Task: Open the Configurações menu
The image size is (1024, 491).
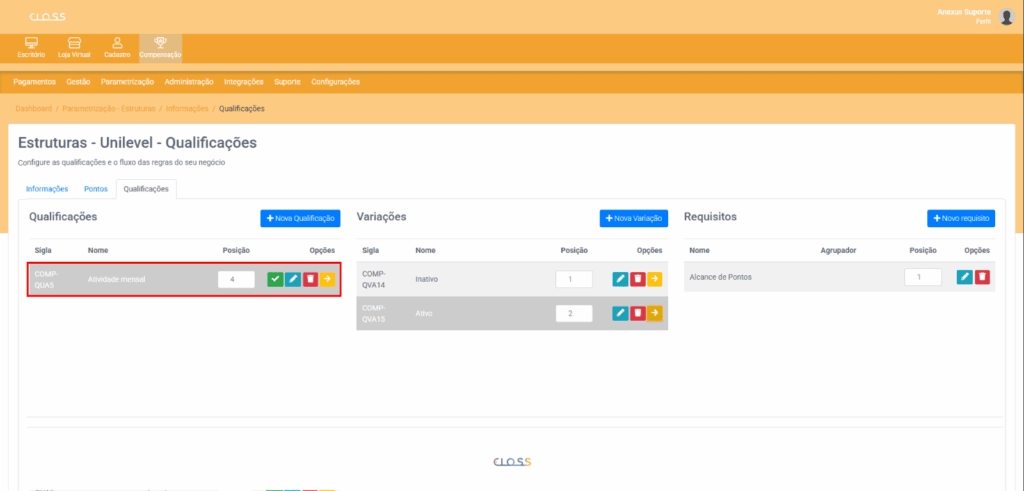Action: [x=335, y=82]
